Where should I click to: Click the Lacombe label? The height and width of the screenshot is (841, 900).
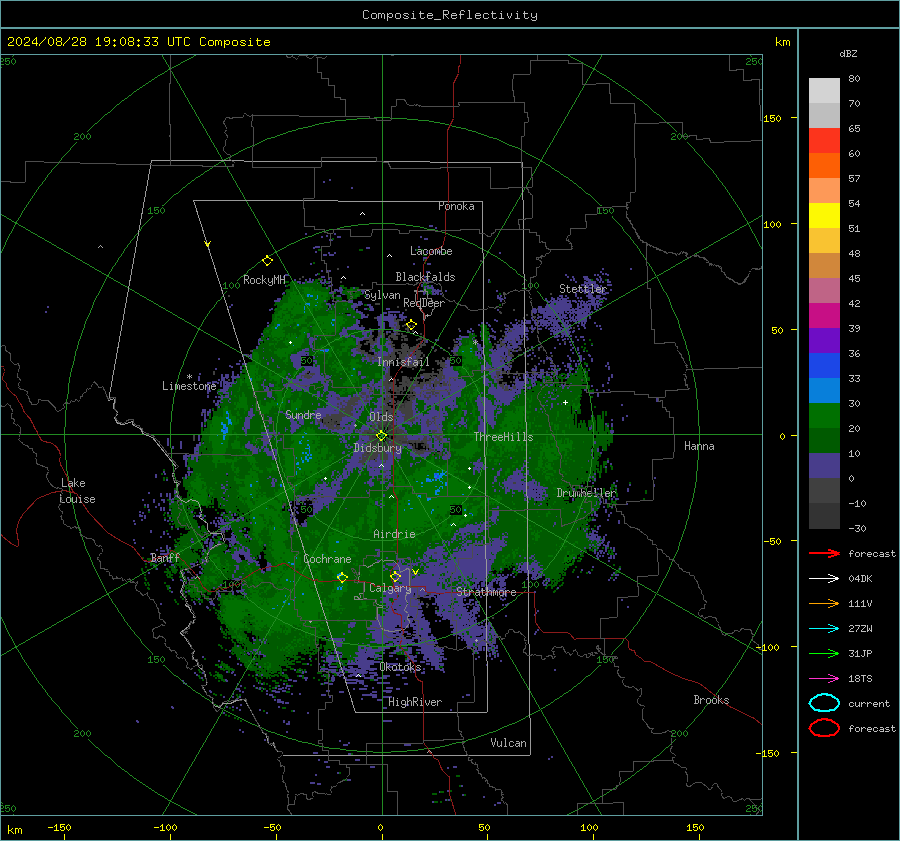431,251
